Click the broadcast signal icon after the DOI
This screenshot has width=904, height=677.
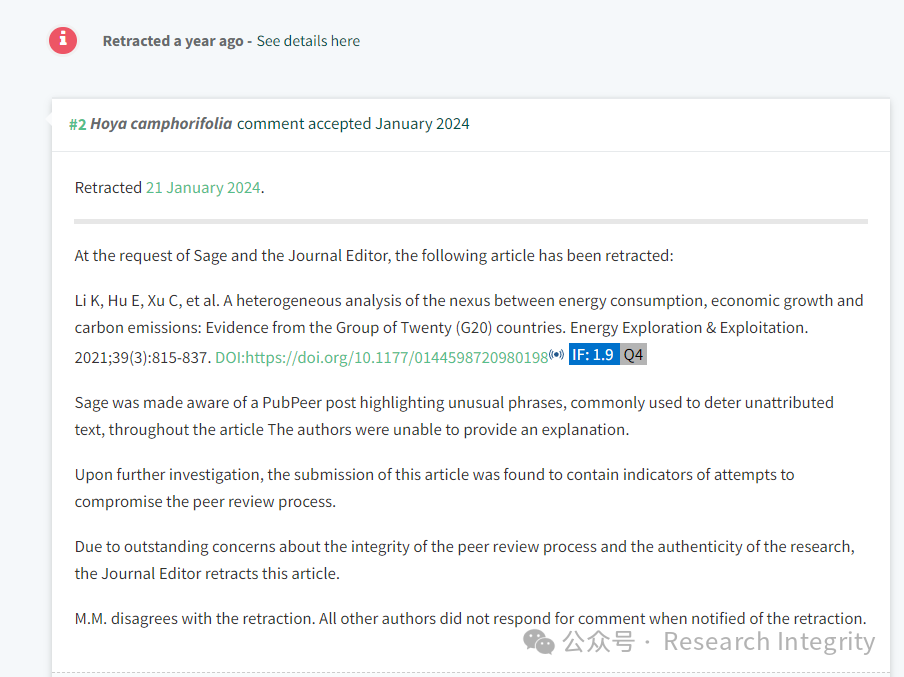pos(557,355)
